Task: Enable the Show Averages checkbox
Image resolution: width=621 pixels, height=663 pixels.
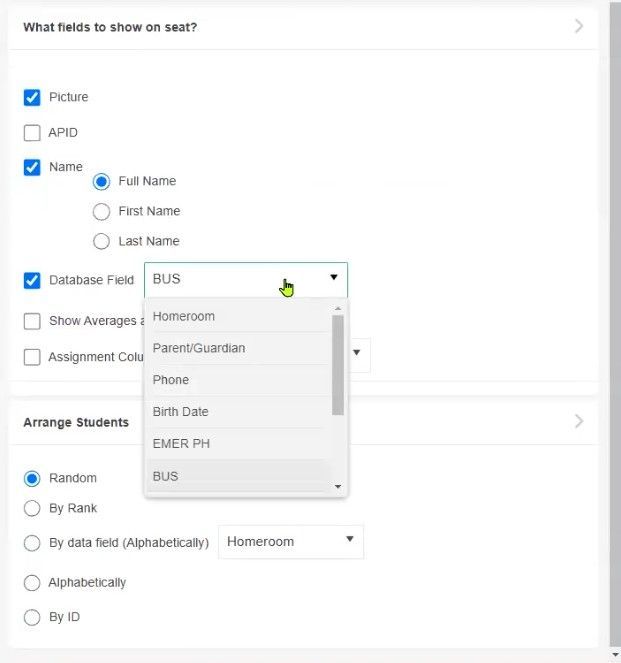Action: coord(32,321)
